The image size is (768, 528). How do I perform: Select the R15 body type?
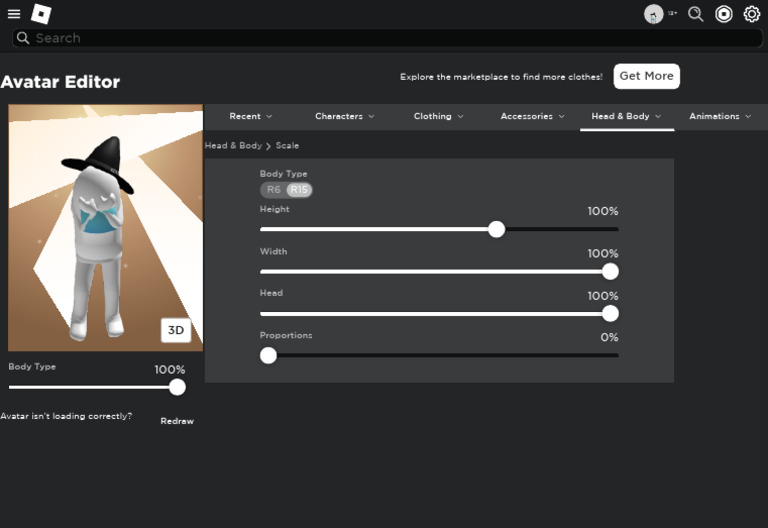click(299, 190)
